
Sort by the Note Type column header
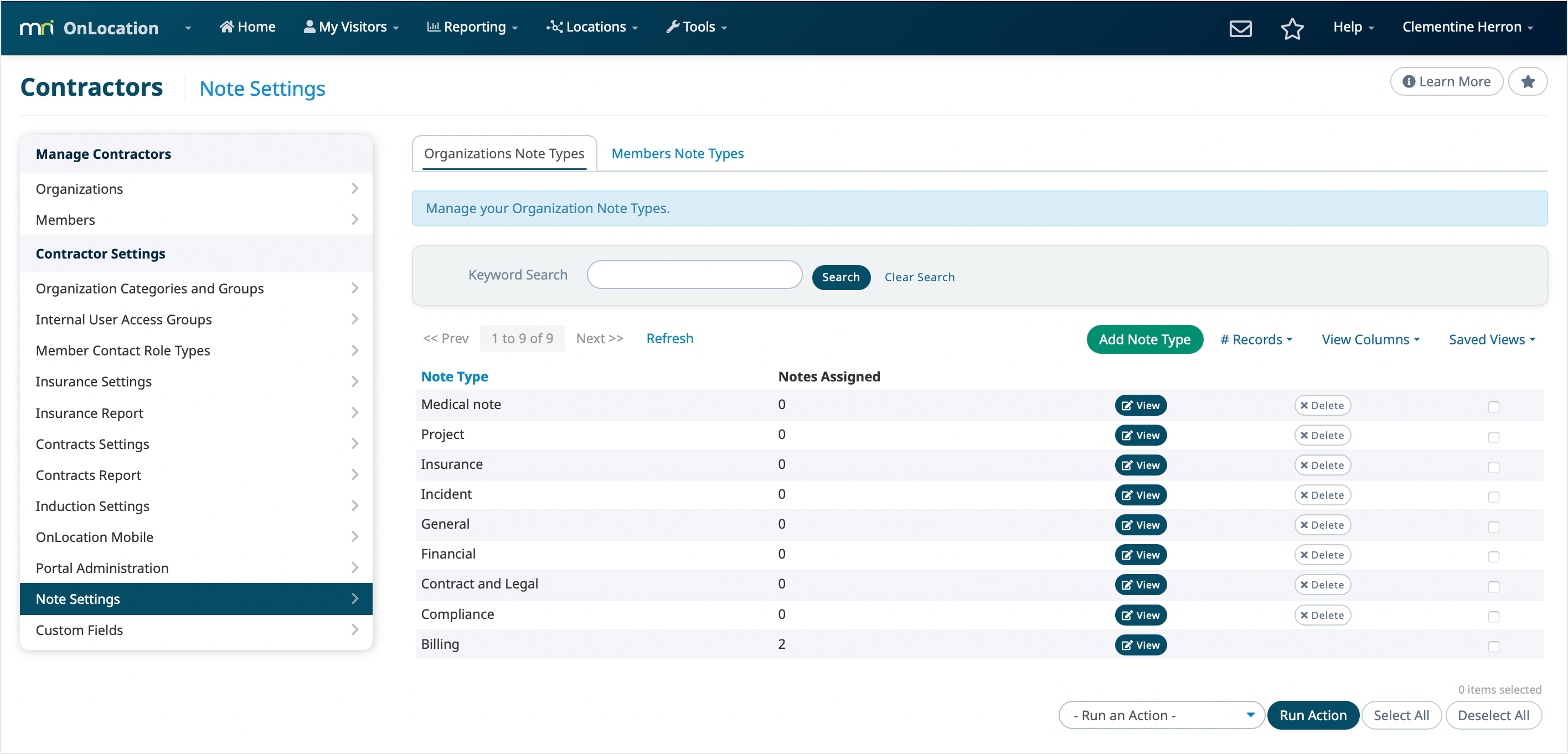click(x=454, y=376)
